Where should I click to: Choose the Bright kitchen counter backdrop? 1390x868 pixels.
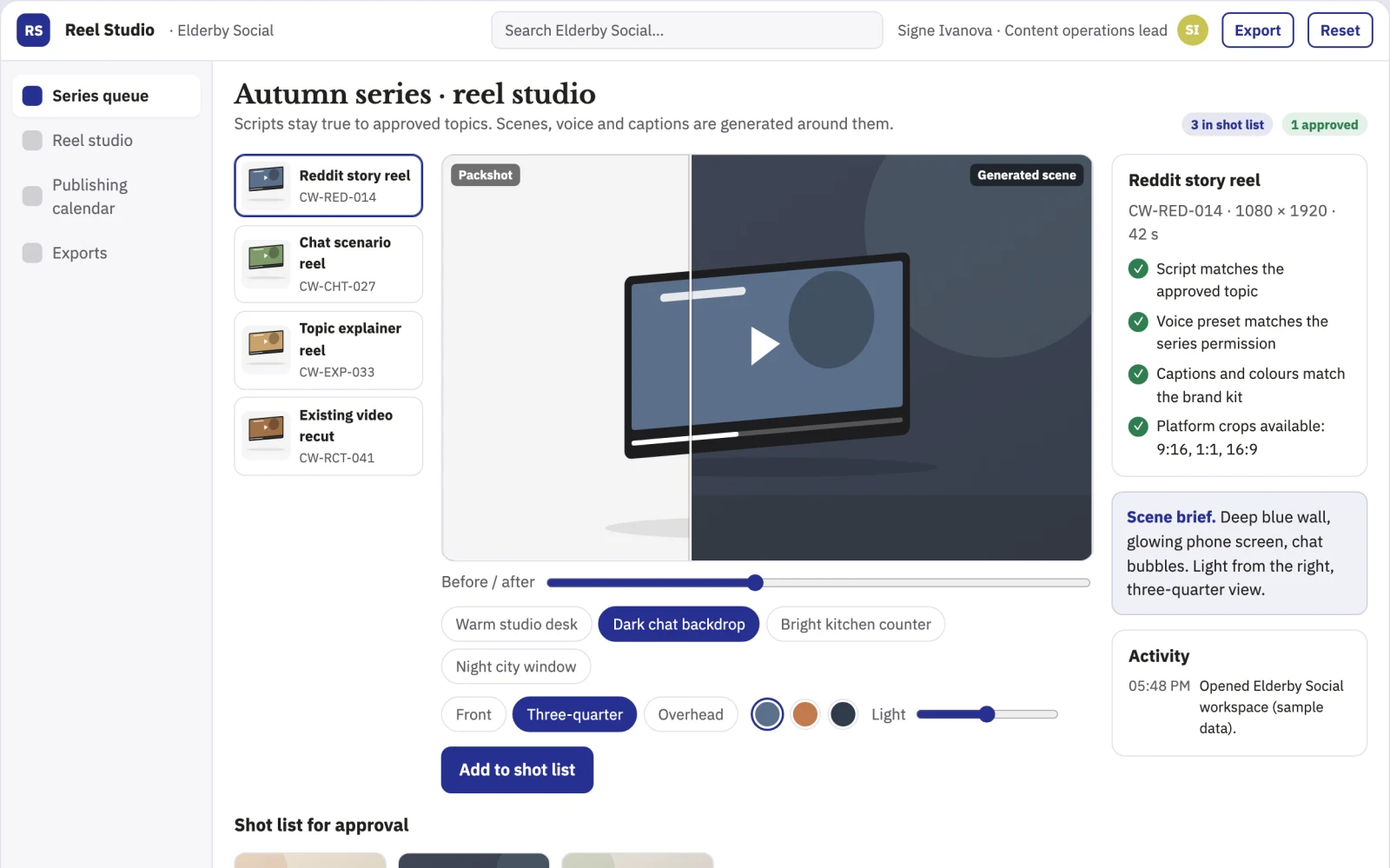[856, 624]
